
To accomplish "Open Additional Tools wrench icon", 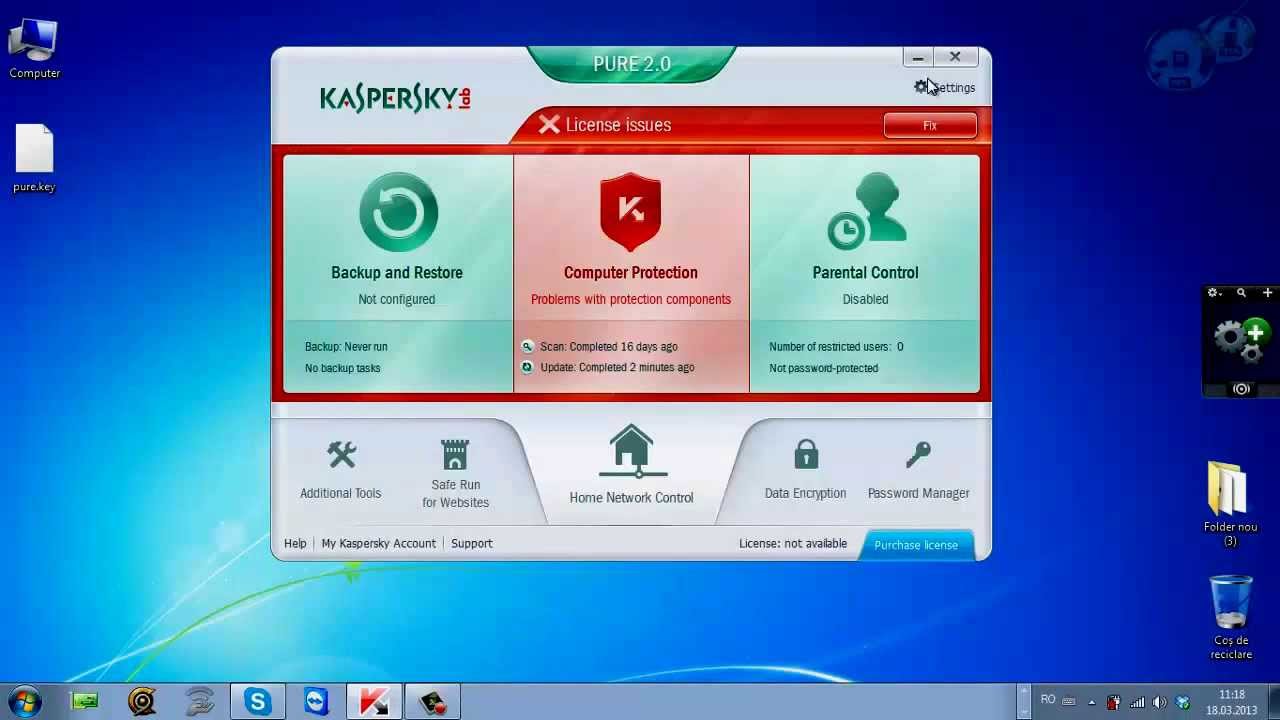I will (341, 455).
